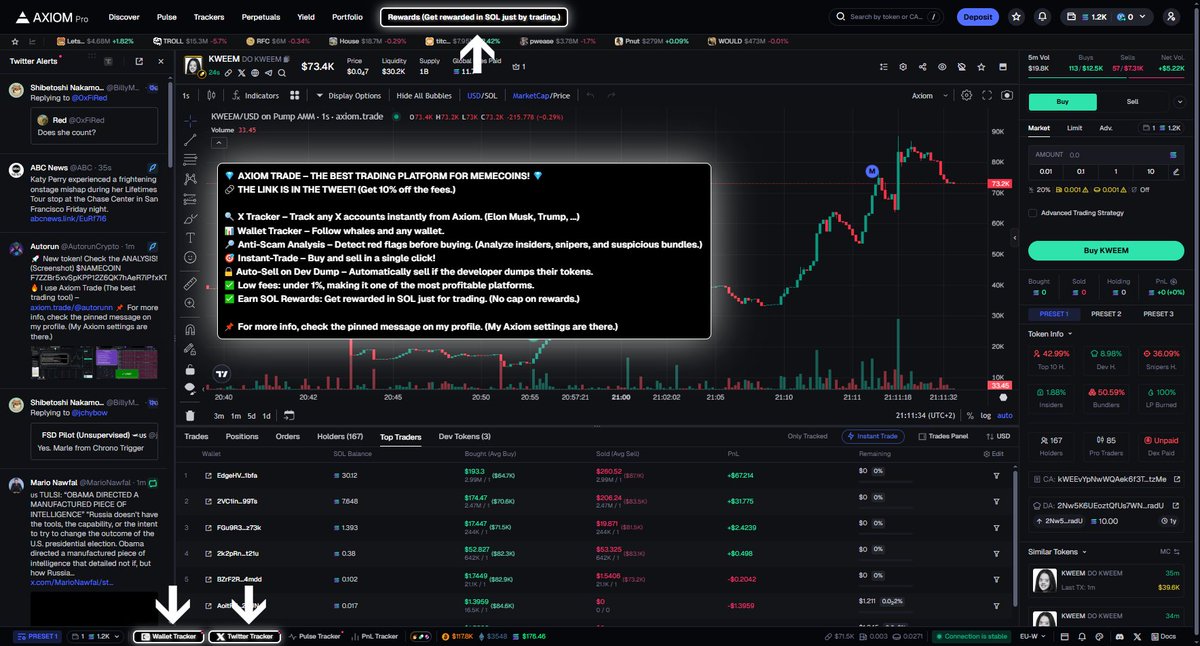Take a chart snapshot with camera icon
This screenshot has height=646, width=1200.
click(1007, 95)
